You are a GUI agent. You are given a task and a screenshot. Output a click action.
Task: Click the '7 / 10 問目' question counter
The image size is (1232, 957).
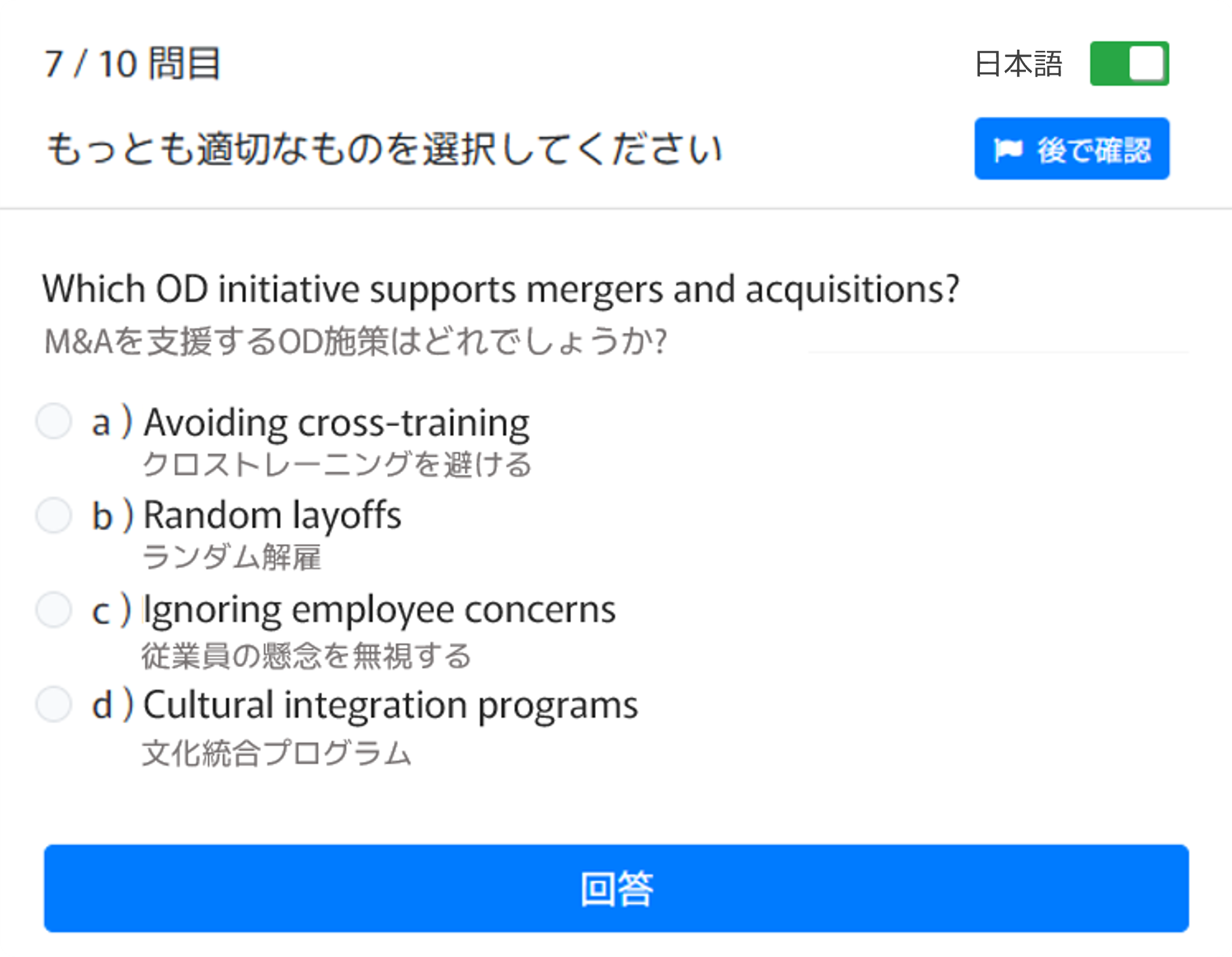[133, 63]
